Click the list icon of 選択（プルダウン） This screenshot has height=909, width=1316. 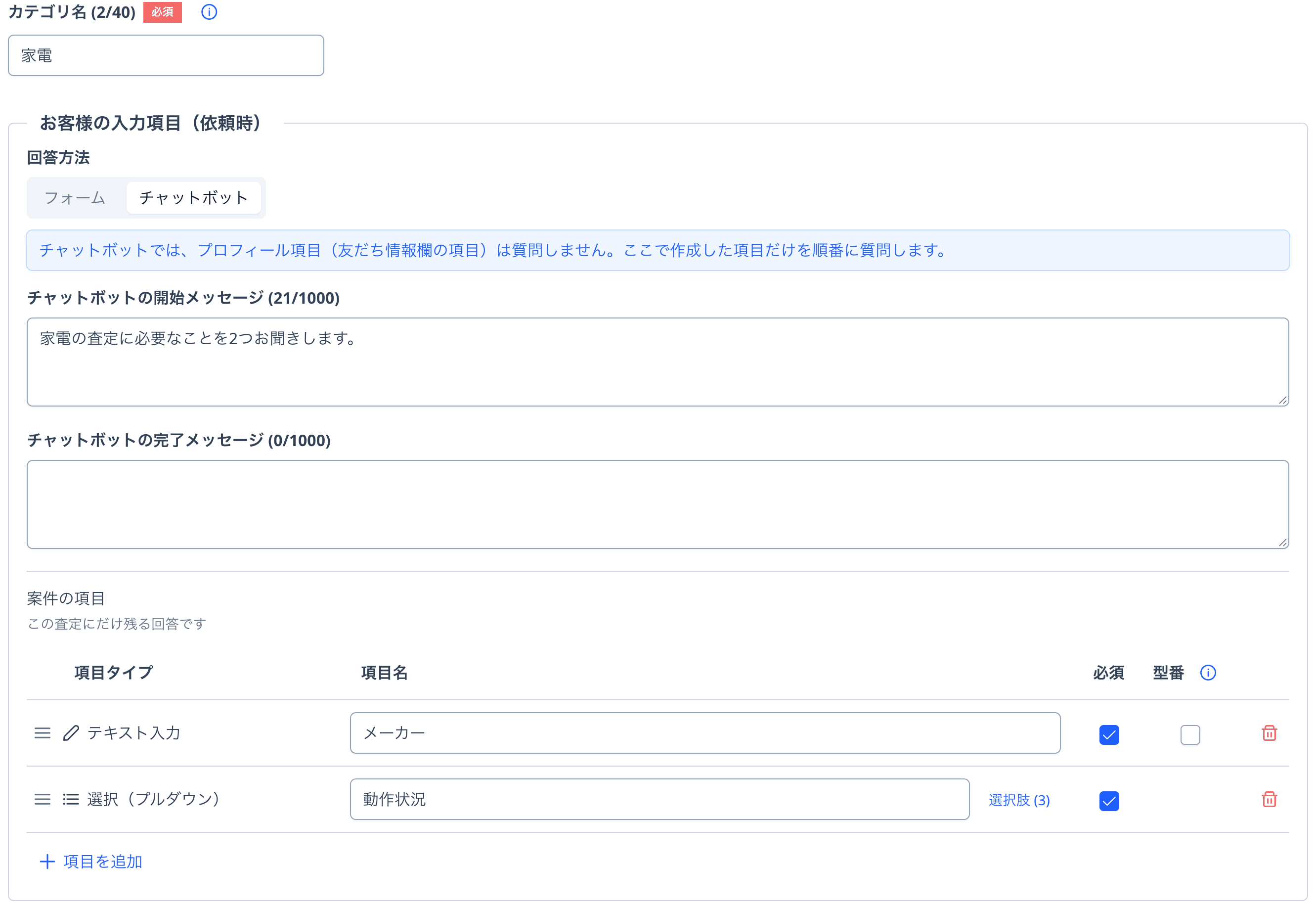(71, 799)
